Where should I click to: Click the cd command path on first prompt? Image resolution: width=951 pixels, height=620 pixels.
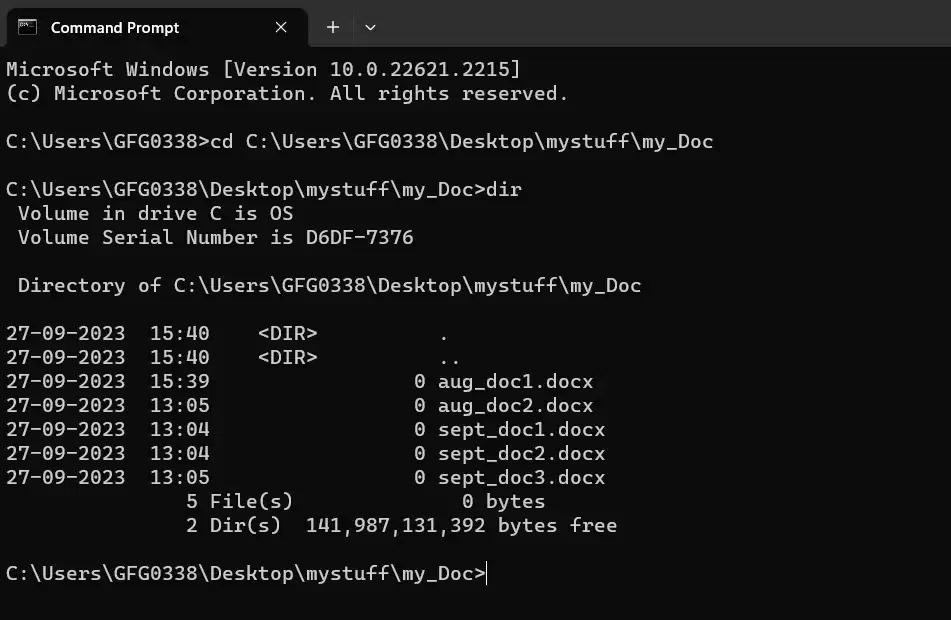pyautogui.click(x=479, y=141)
